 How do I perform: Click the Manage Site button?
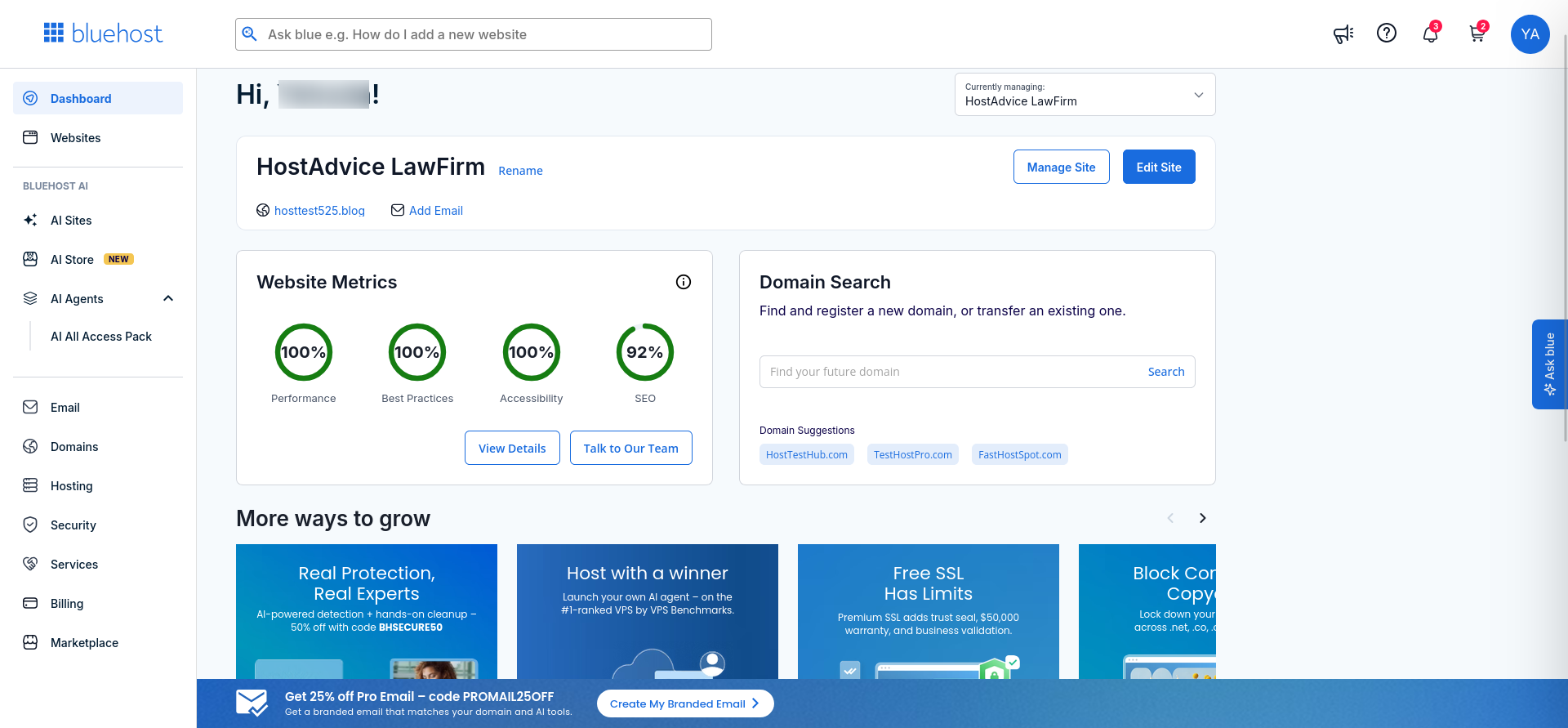[x=1061, y=167]
